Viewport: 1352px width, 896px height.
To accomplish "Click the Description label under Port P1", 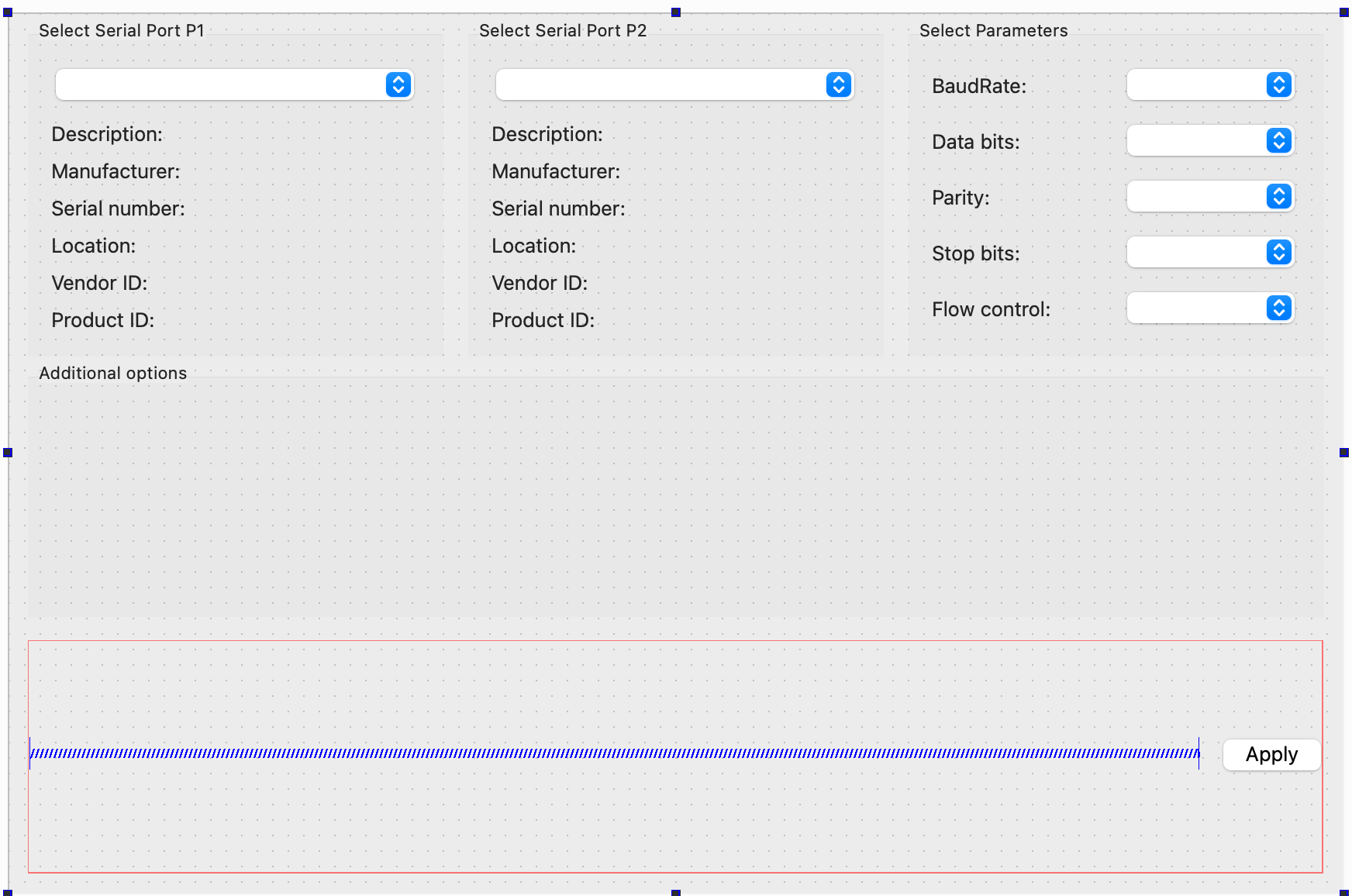I will (x=107, y=134).
